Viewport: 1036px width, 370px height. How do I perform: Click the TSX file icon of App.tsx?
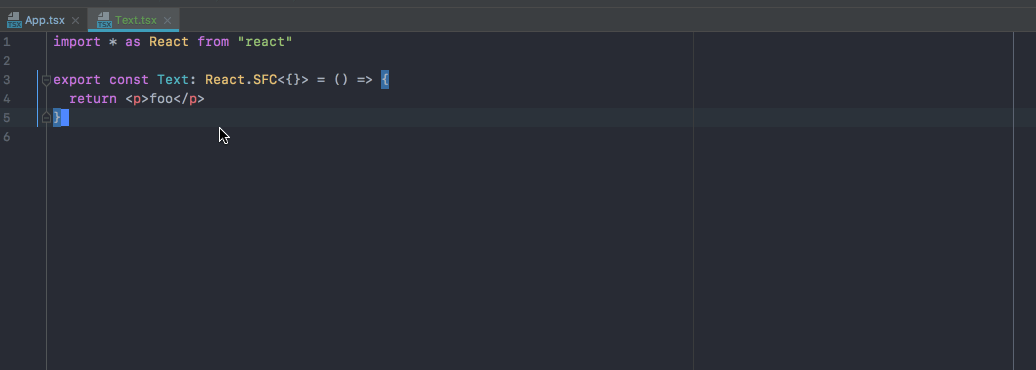(x=14, y=20)
